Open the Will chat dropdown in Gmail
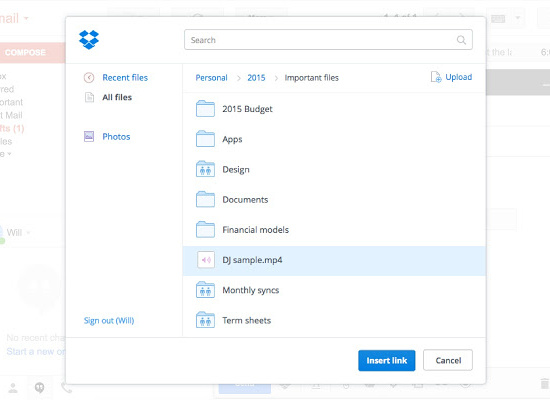 [28, 232]
